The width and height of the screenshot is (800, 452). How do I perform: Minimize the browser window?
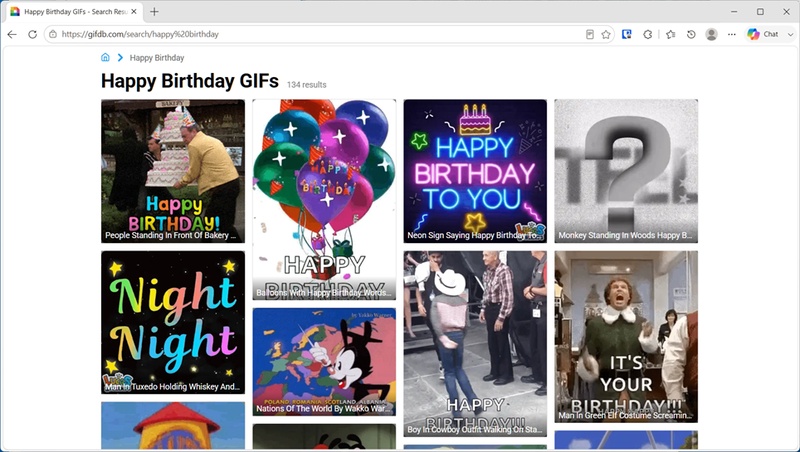[734, 11]
